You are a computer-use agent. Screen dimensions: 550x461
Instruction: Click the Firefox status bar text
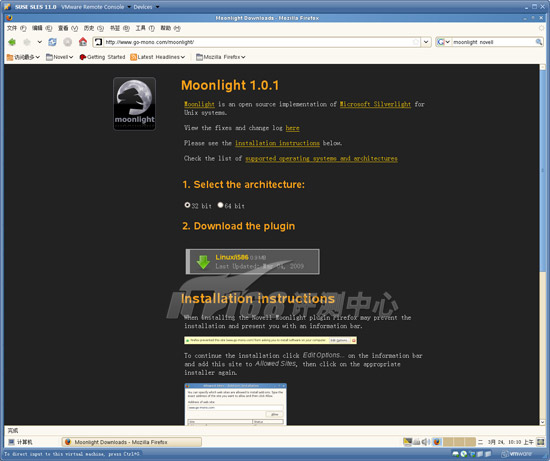[x=13, y=430]
